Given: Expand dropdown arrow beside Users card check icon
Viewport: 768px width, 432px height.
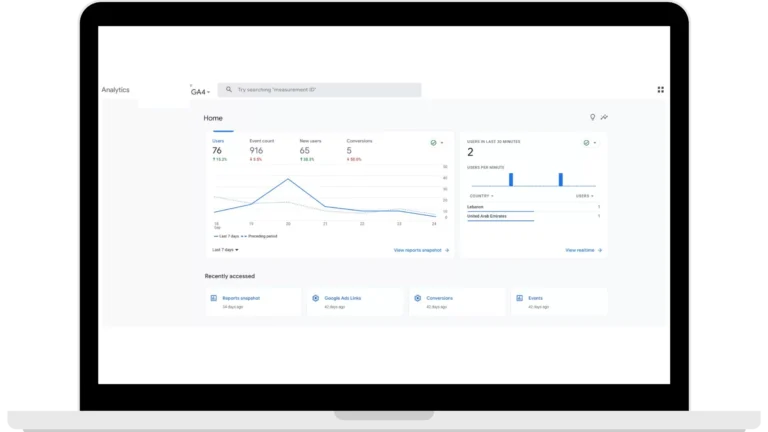Looking at the screenshot, I should 442,143.
